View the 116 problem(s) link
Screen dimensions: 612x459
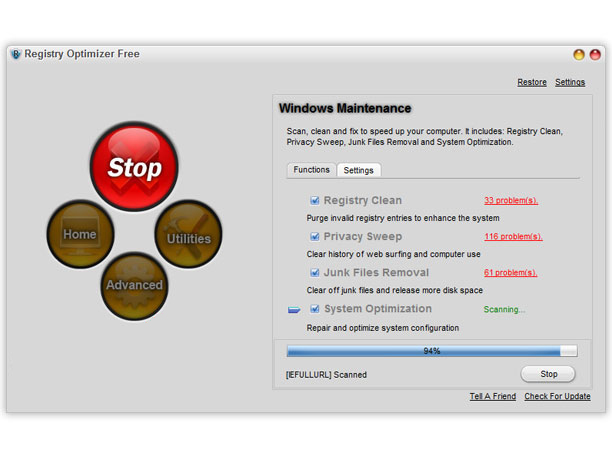pos(513,237)
